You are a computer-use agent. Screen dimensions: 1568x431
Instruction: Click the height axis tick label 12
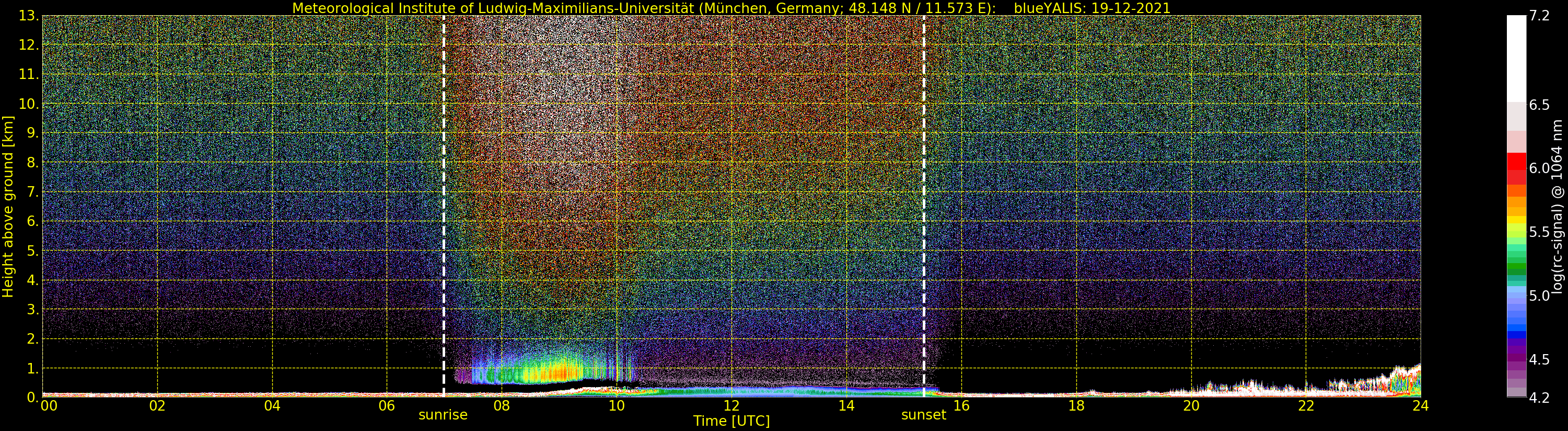pos(29,46)
